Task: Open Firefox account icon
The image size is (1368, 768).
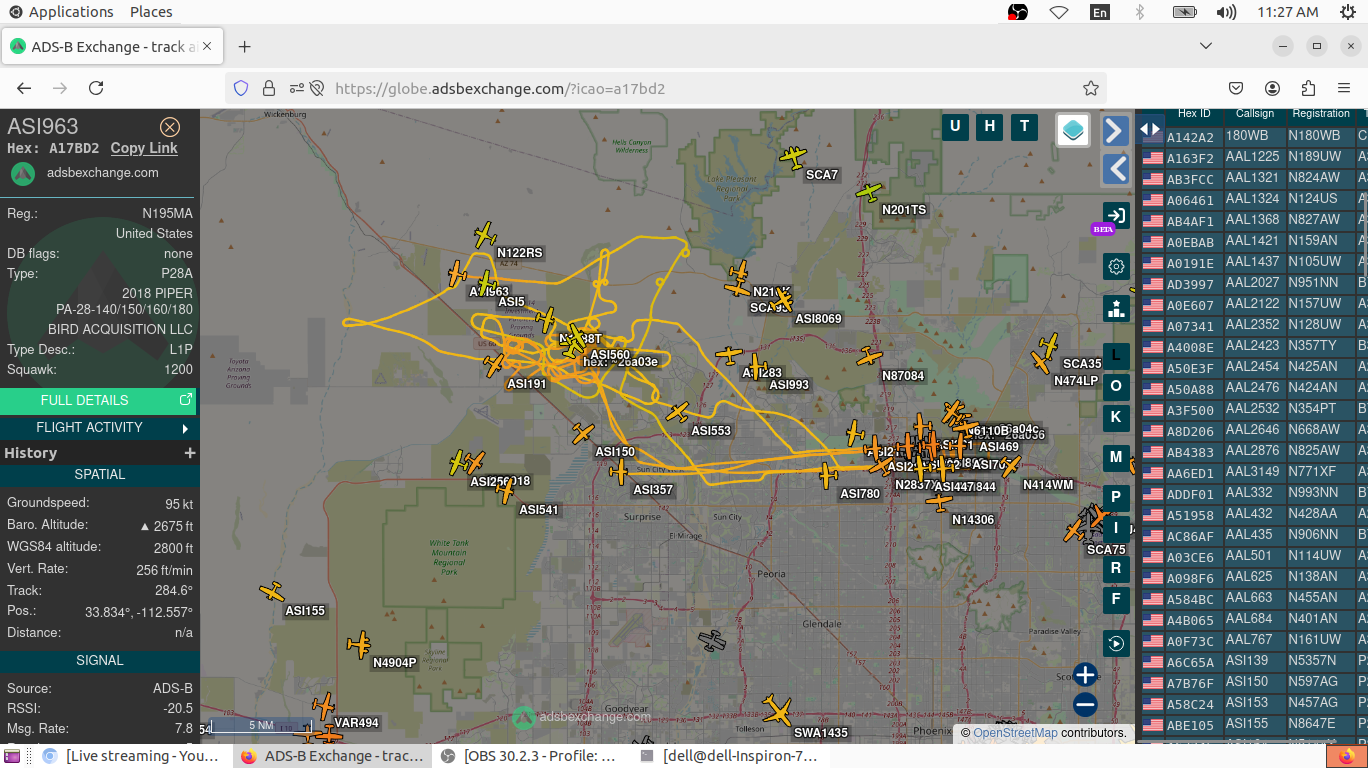Action: pyautogui.click(x=1272, y=88)
